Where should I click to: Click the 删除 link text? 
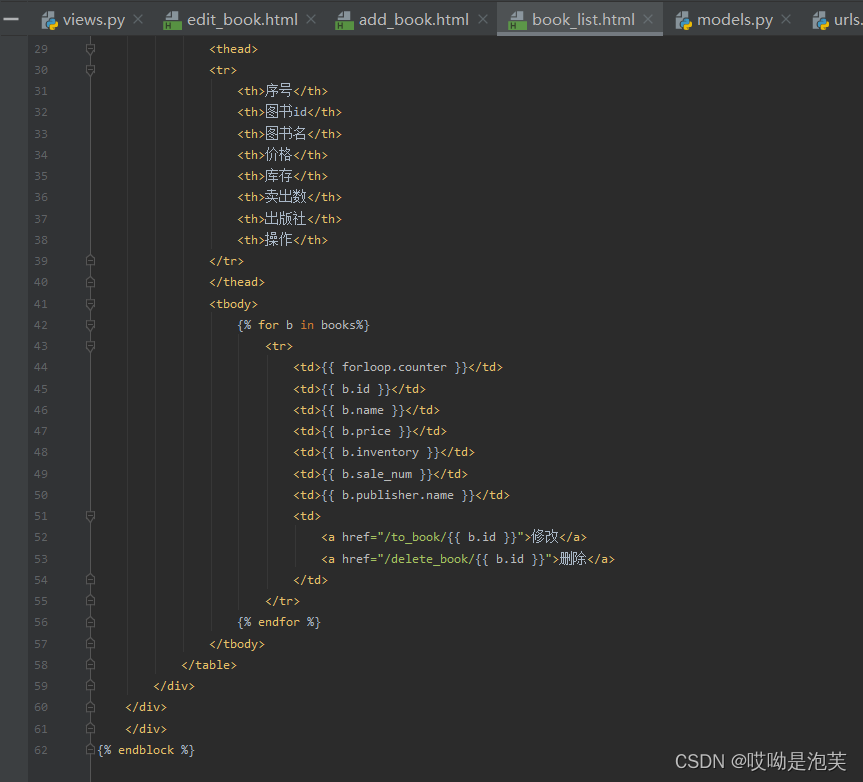573,559
